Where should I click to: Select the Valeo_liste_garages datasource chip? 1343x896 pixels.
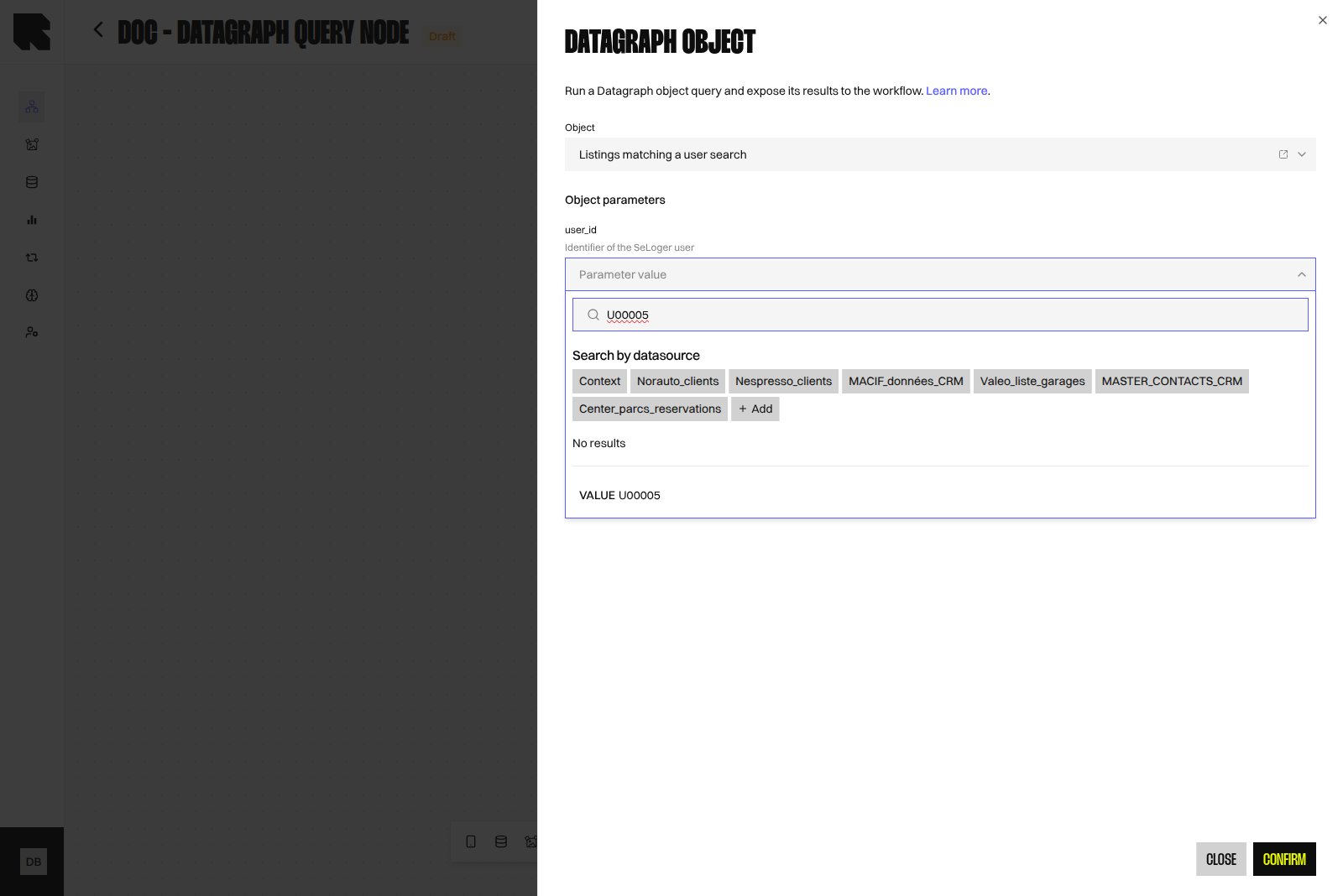[x=1032, y=381]
